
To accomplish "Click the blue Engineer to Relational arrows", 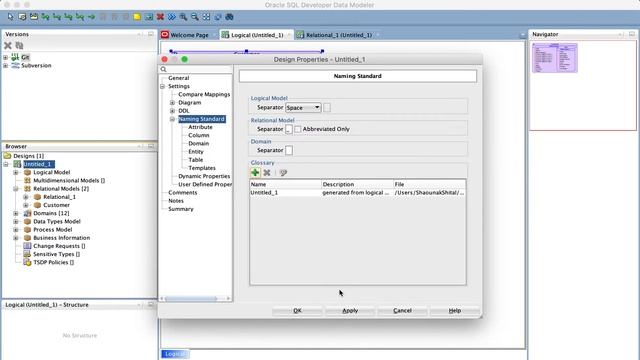I will [x=172, y=17].
